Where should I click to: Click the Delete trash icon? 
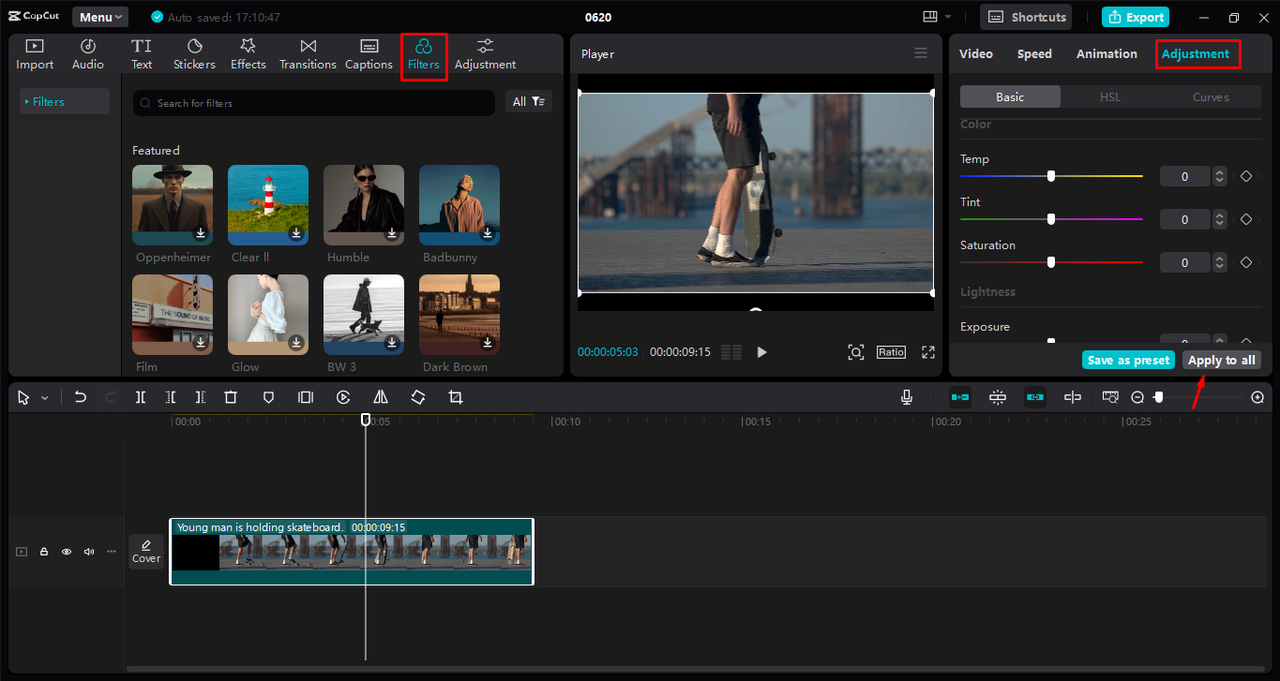coord(230,397)
